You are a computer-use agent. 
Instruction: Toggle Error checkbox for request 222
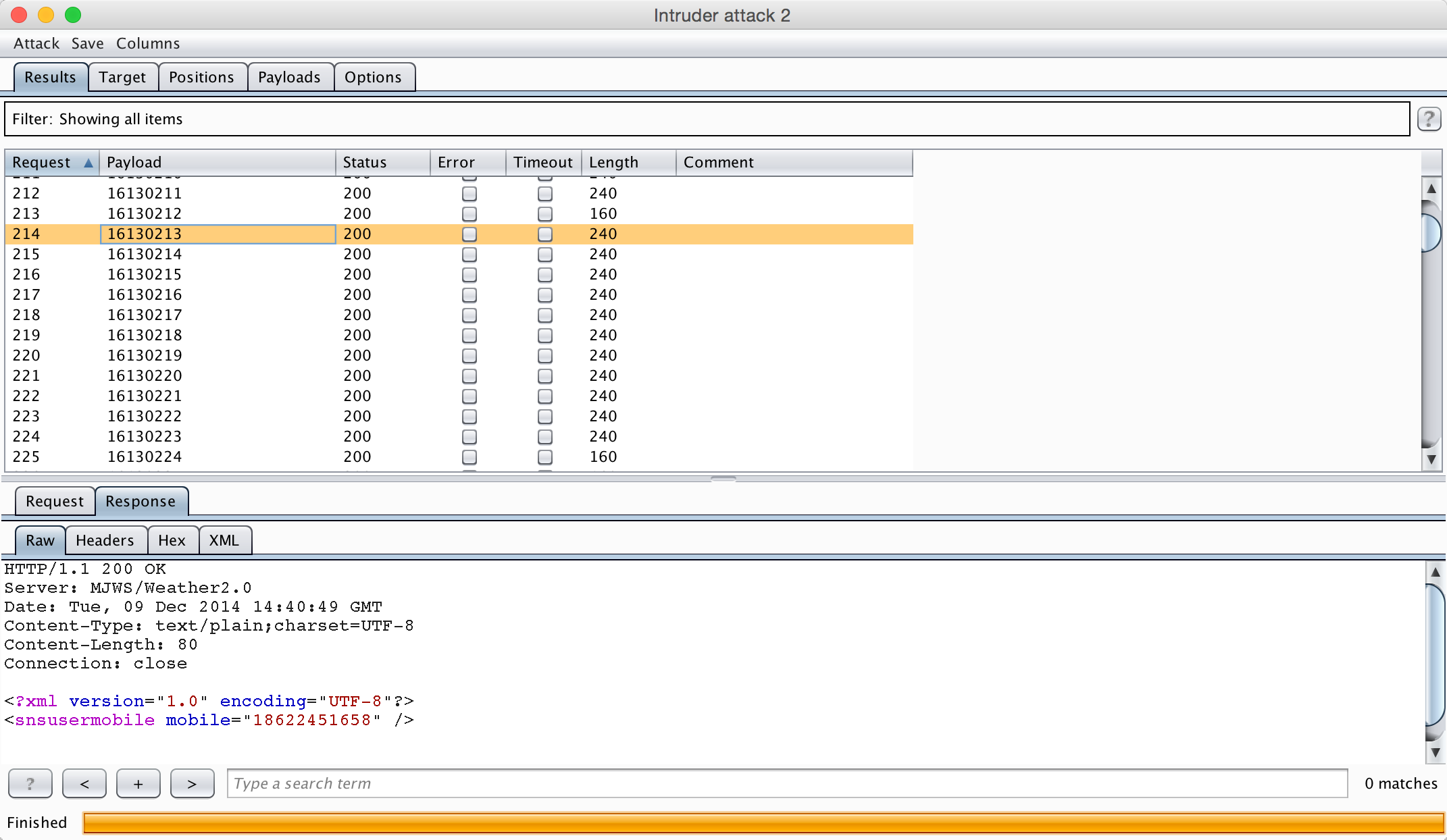[469, 396]
